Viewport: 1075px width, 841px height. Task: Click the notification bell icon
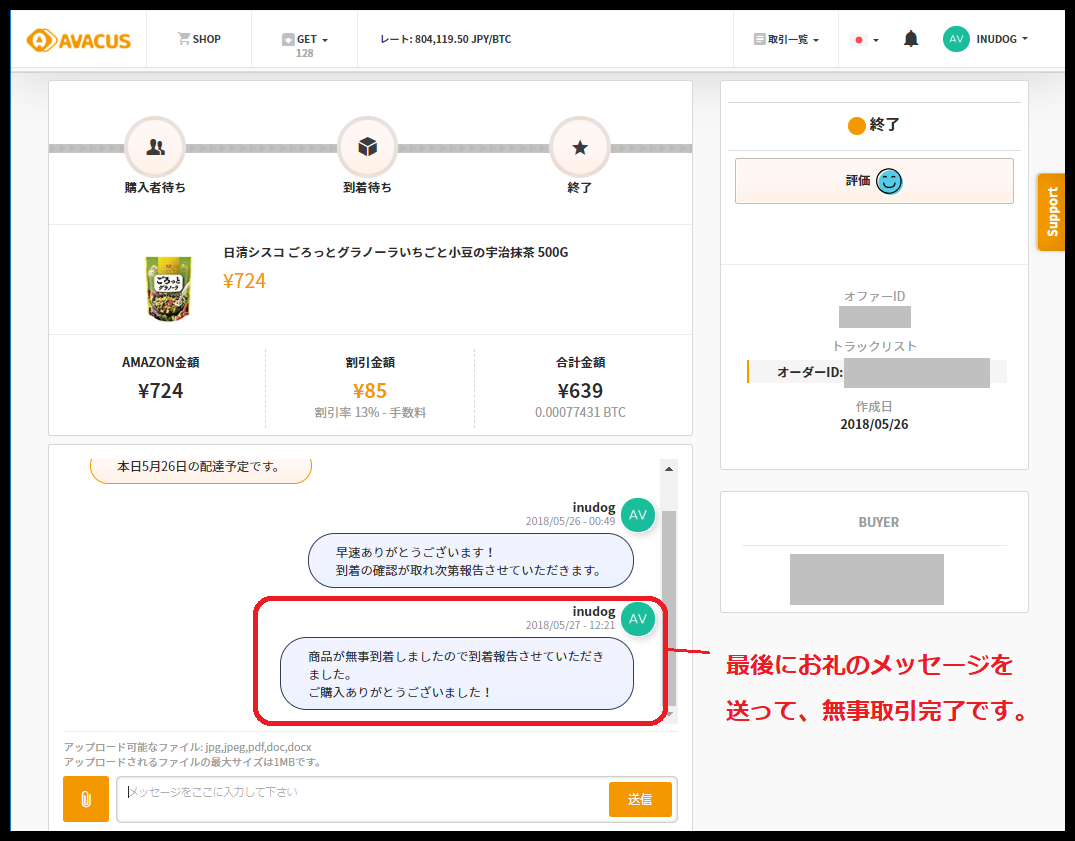[911, 39]
